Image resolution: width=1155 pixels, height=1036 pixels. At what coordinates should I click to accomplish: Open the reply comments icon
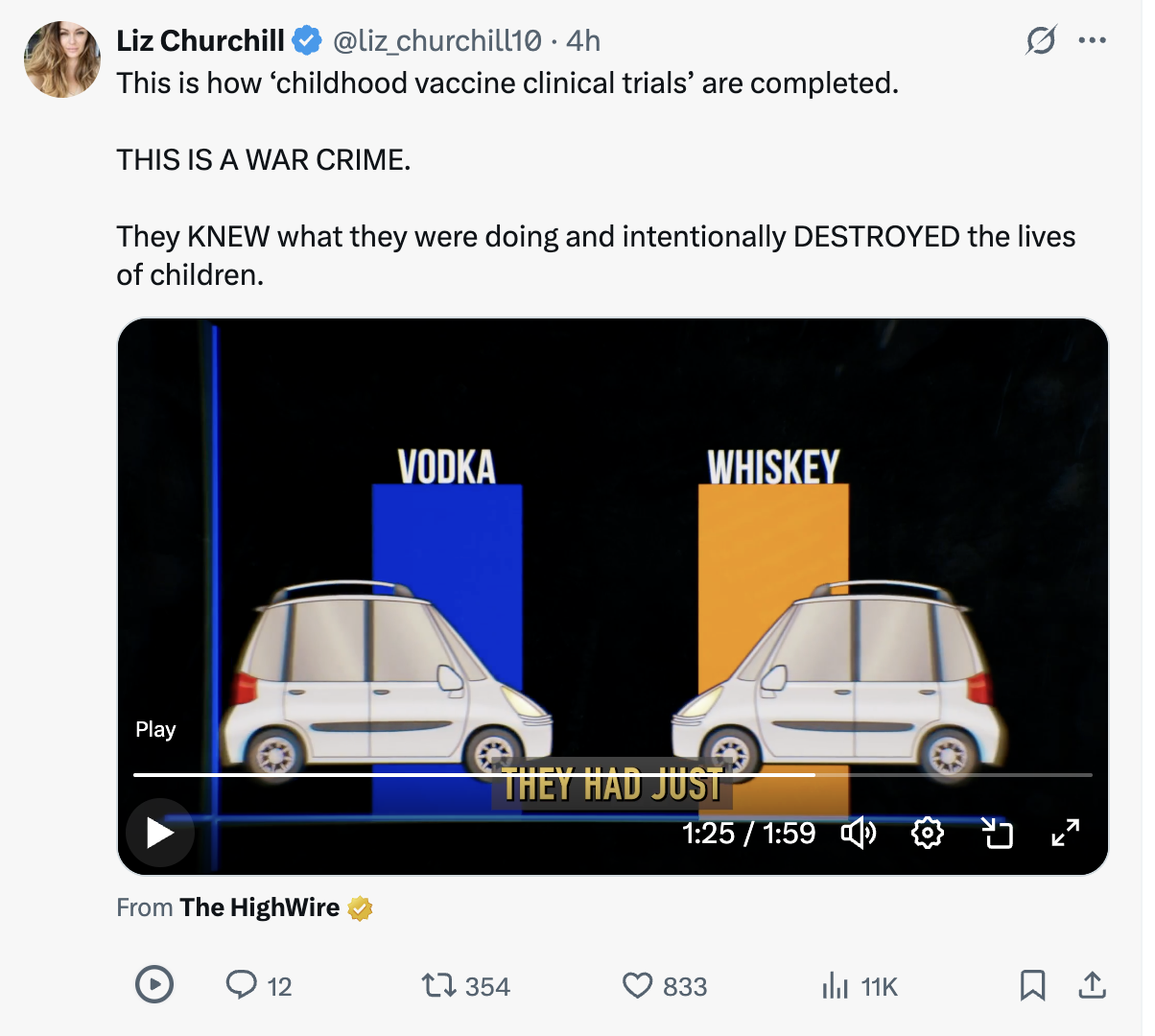pyautogui.click(x=242, y=985)
